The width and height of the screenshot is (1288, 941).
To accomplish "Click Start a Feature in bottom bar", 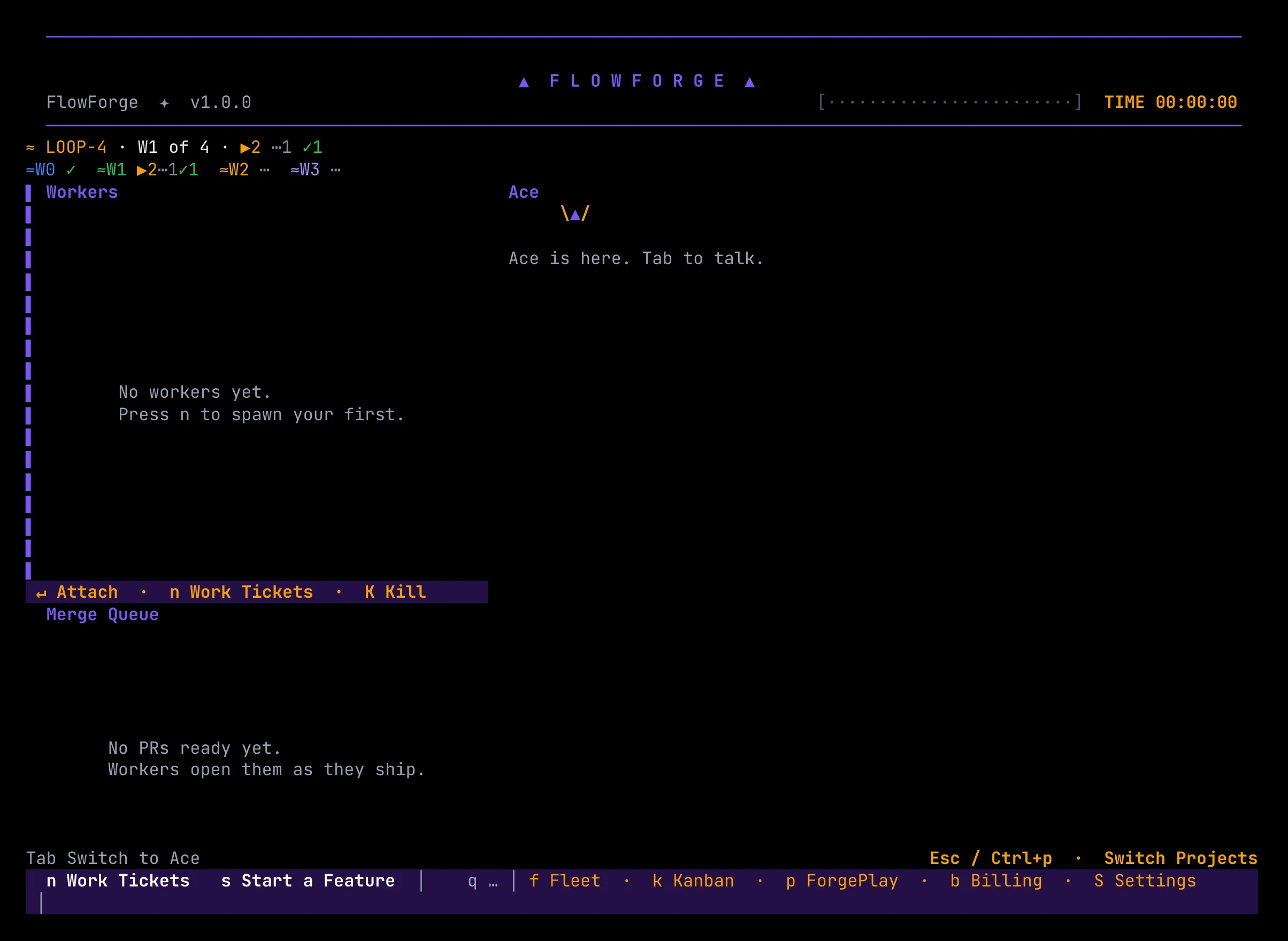I will (x=308, y=881).
